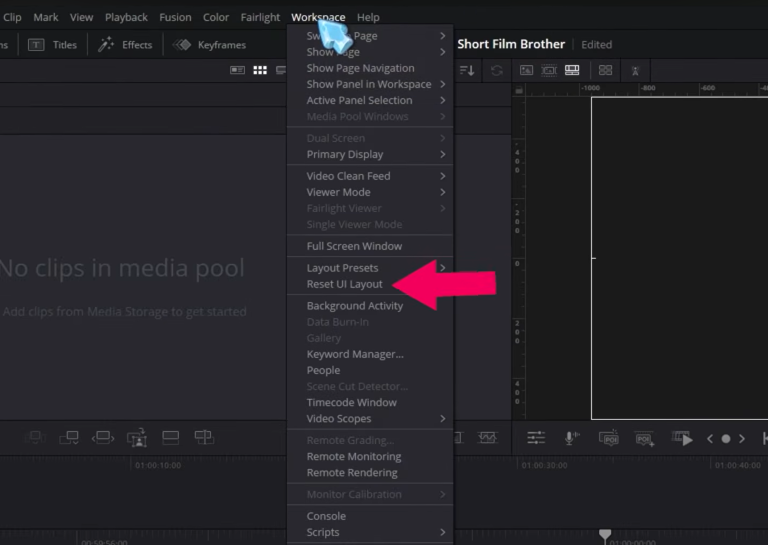Click the 01:00:30:00 mark on timeline ruler
The image size is (768, 545).
(x=544, y=465)
